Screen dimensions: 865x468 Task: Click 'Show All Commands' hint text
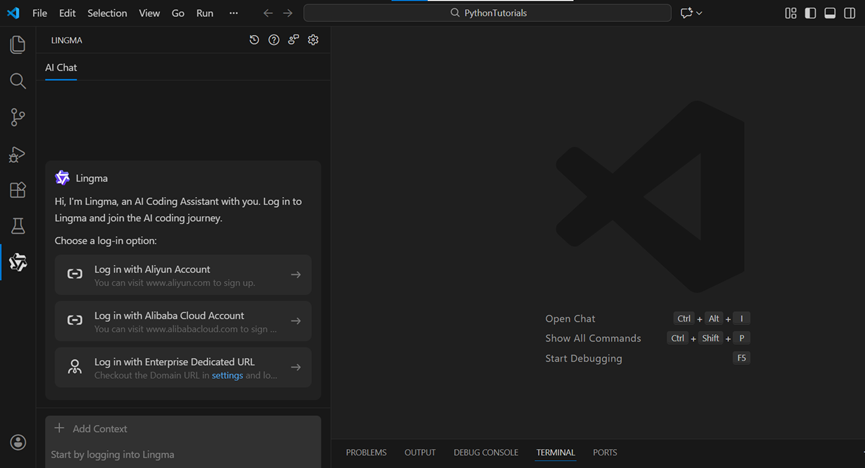593,338
